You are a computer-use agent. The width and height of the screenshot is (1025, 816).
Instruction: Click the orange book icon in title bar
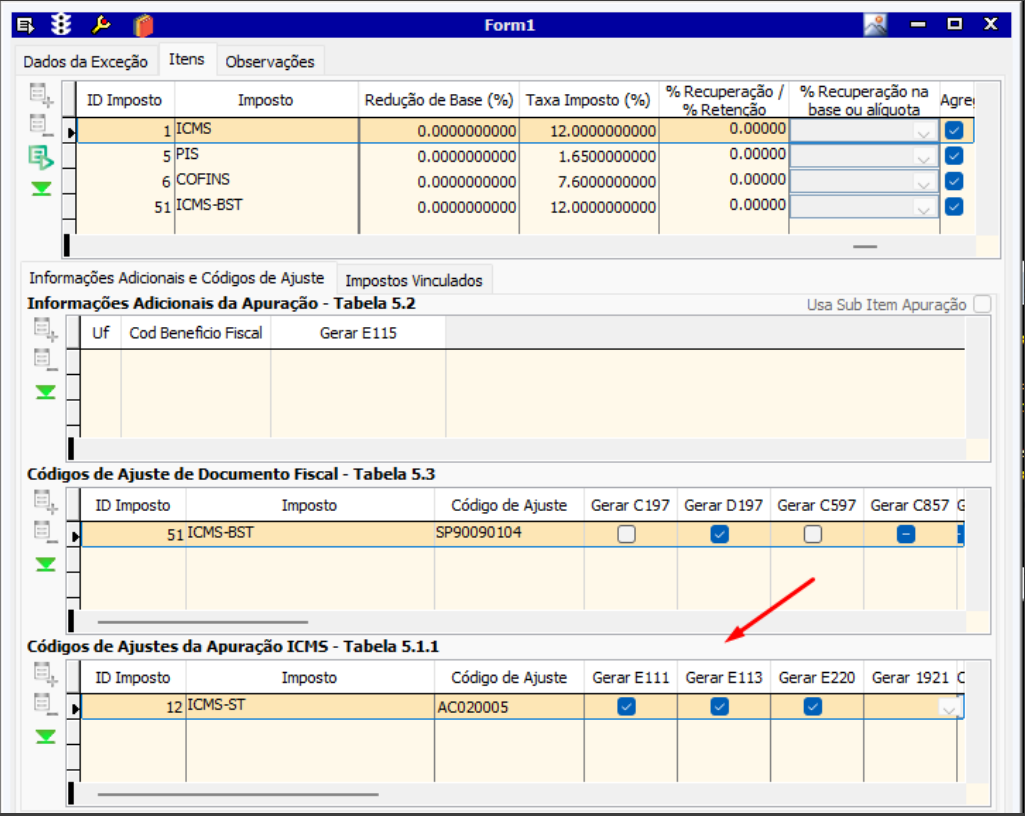pyautogui.click(x=143, y=24)
